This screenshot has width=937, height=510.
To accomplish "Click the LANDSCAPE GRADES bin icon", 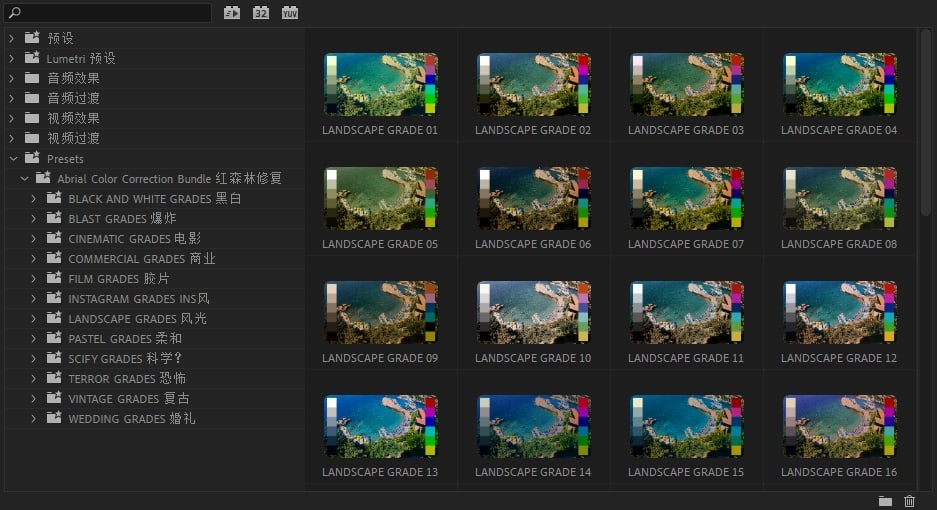I will (54, 318).
